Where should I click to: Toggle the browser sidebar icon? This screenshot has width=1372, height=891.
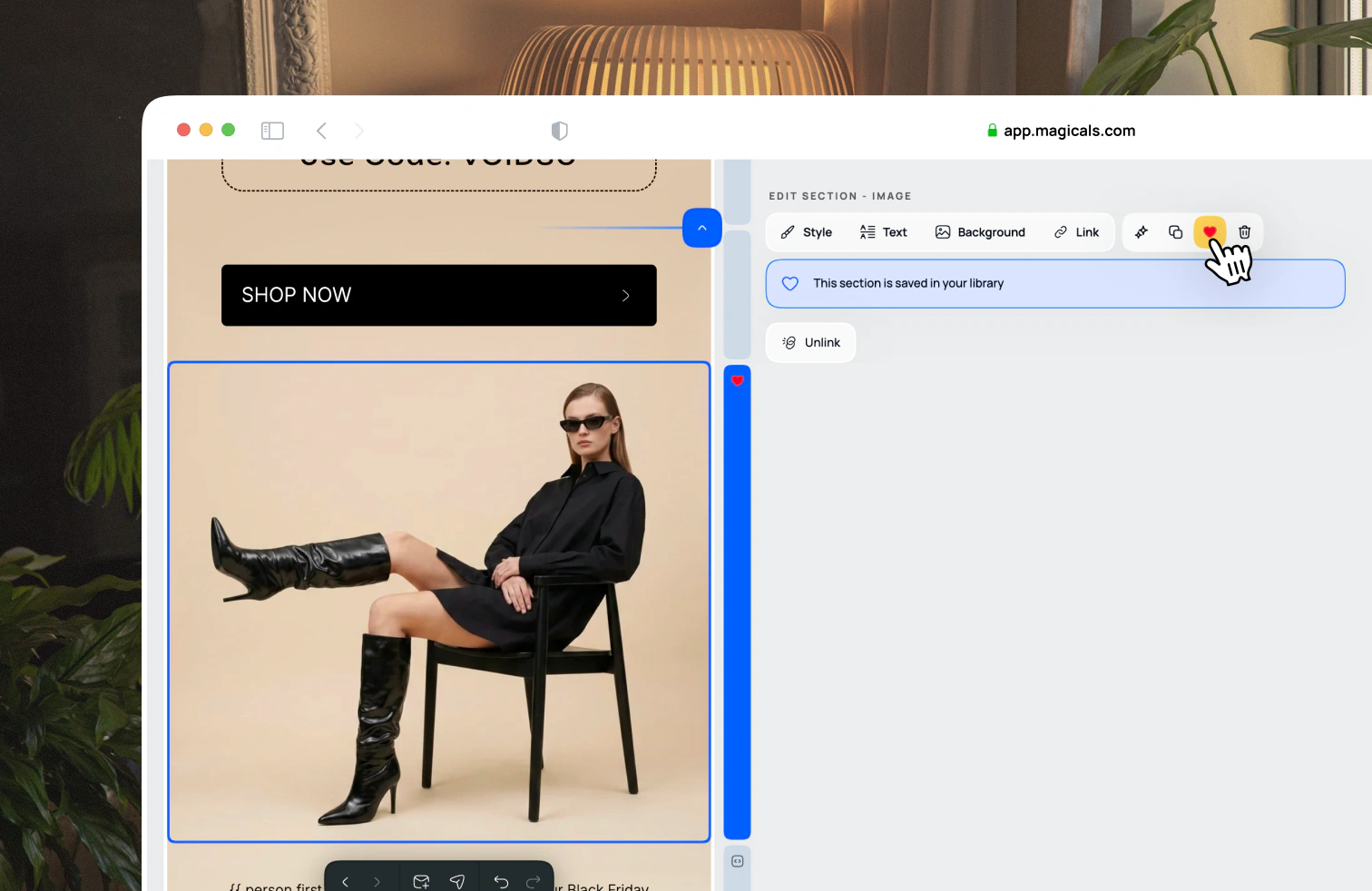coord(272,131)
